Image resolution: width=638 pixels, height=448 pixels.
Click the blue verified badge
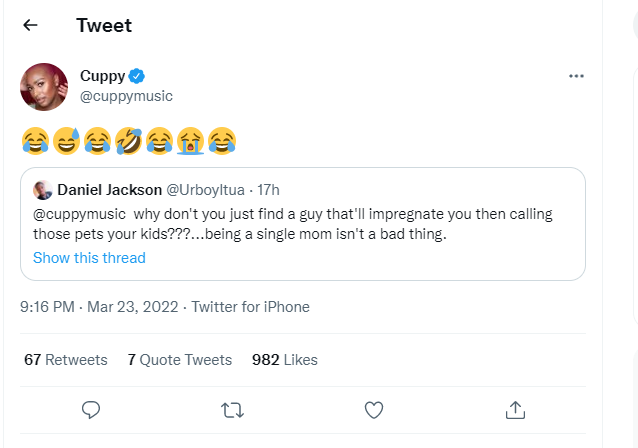click(138, 76)
